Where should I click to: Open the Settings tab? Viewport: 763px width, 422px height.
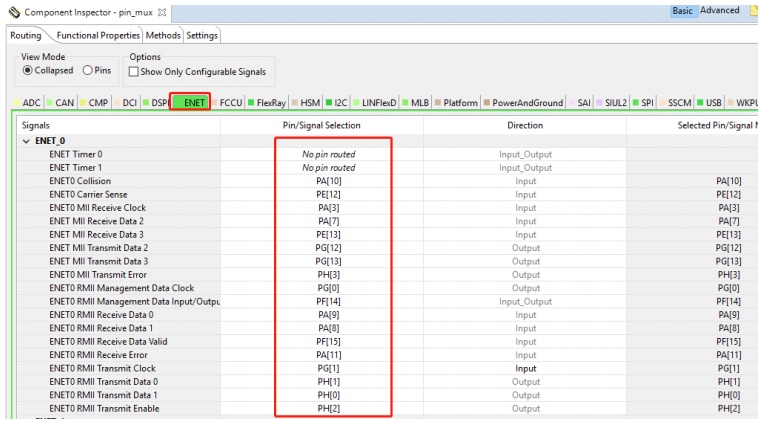point(202,35)
